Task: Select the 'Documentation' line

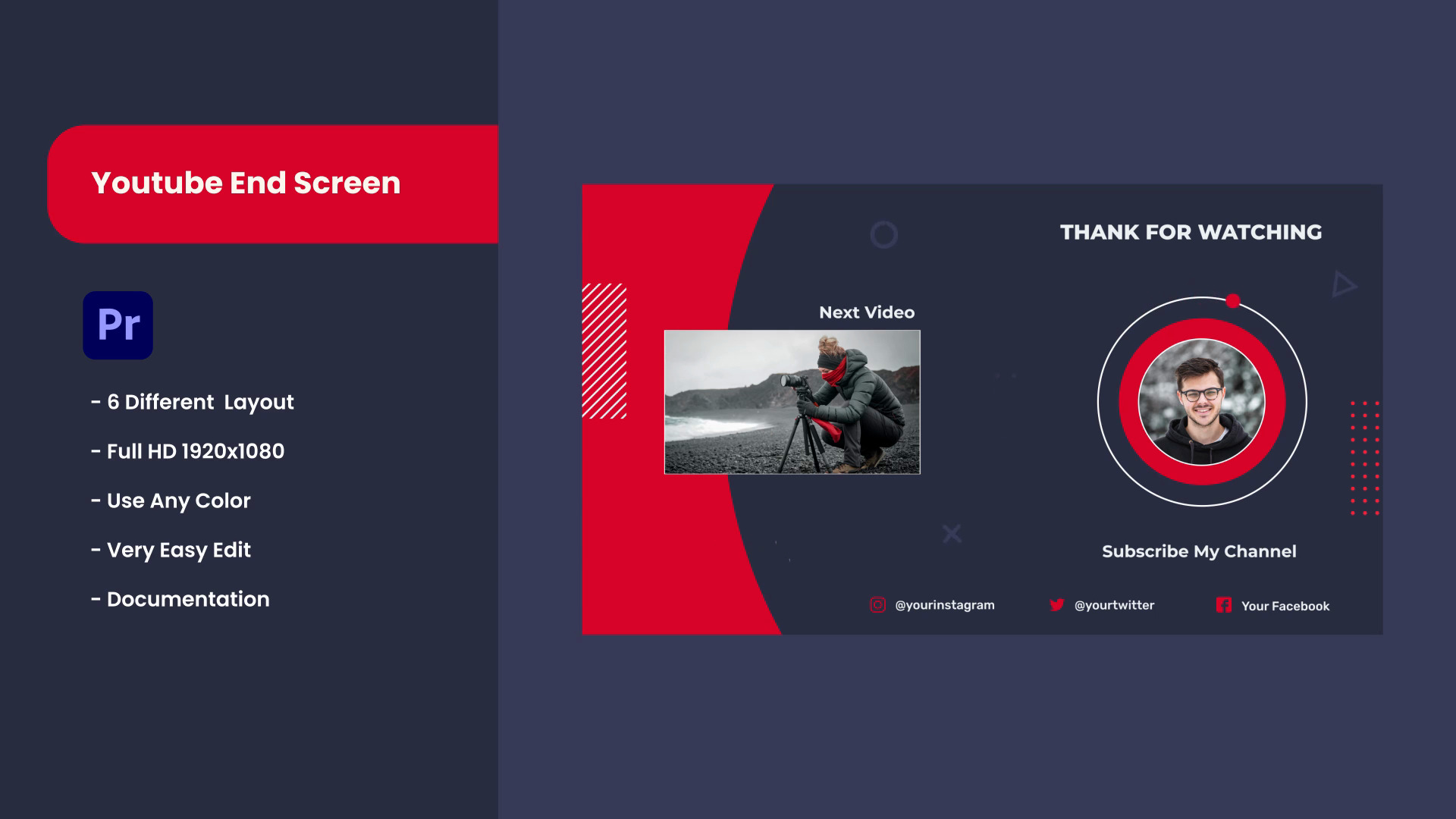Action: (180, 599)
